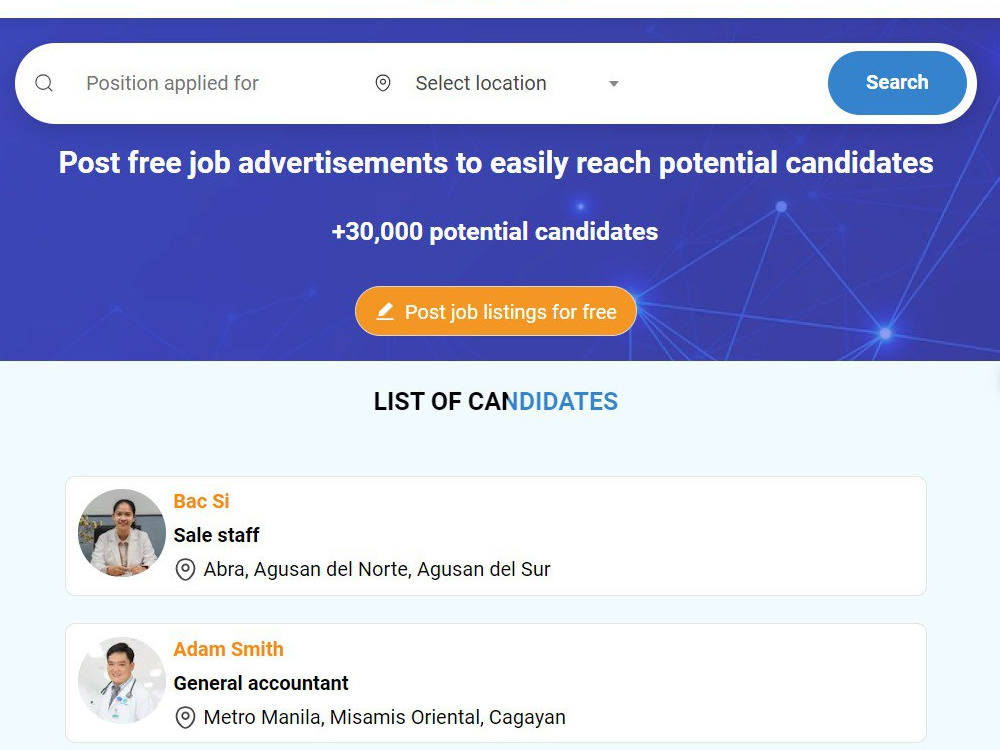1000x750 pixels.
Task: Expand the Select location dropdown arrow
Action: pyautogui.click(x=614, y=84)
